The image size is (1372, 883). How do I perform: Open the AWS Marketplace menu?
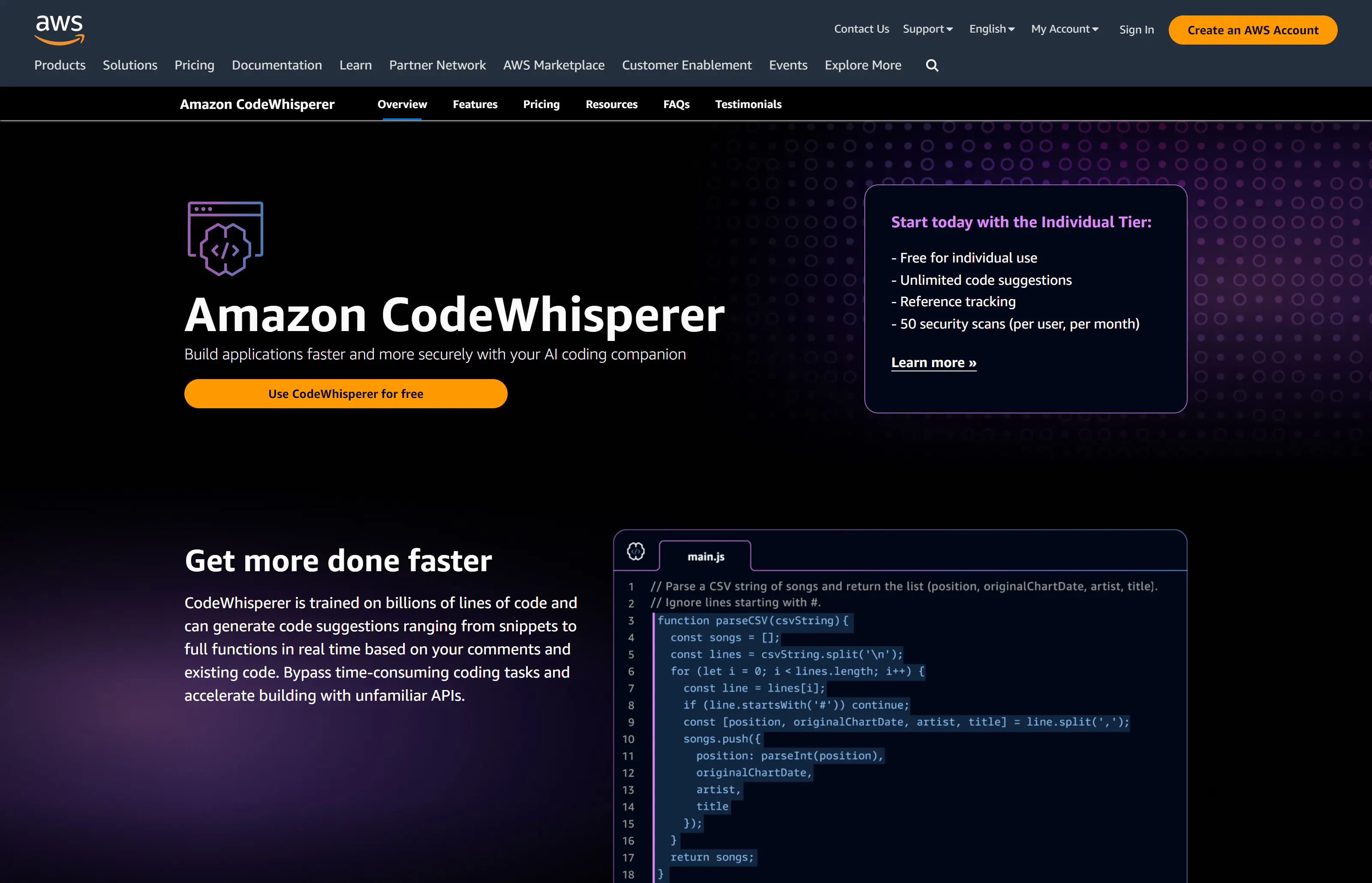click(554, 65)
